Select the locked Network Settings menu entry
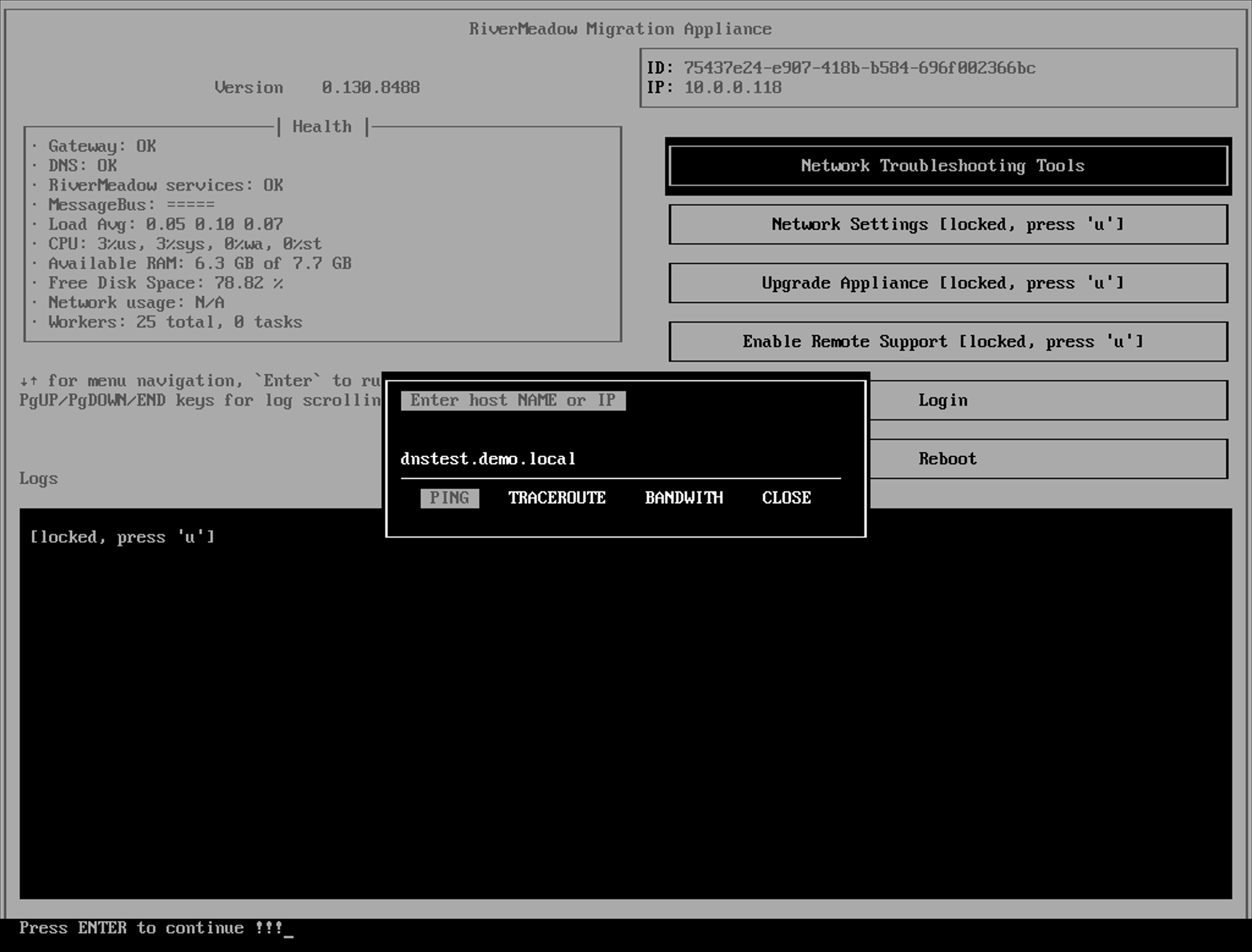 click(948, 224)
